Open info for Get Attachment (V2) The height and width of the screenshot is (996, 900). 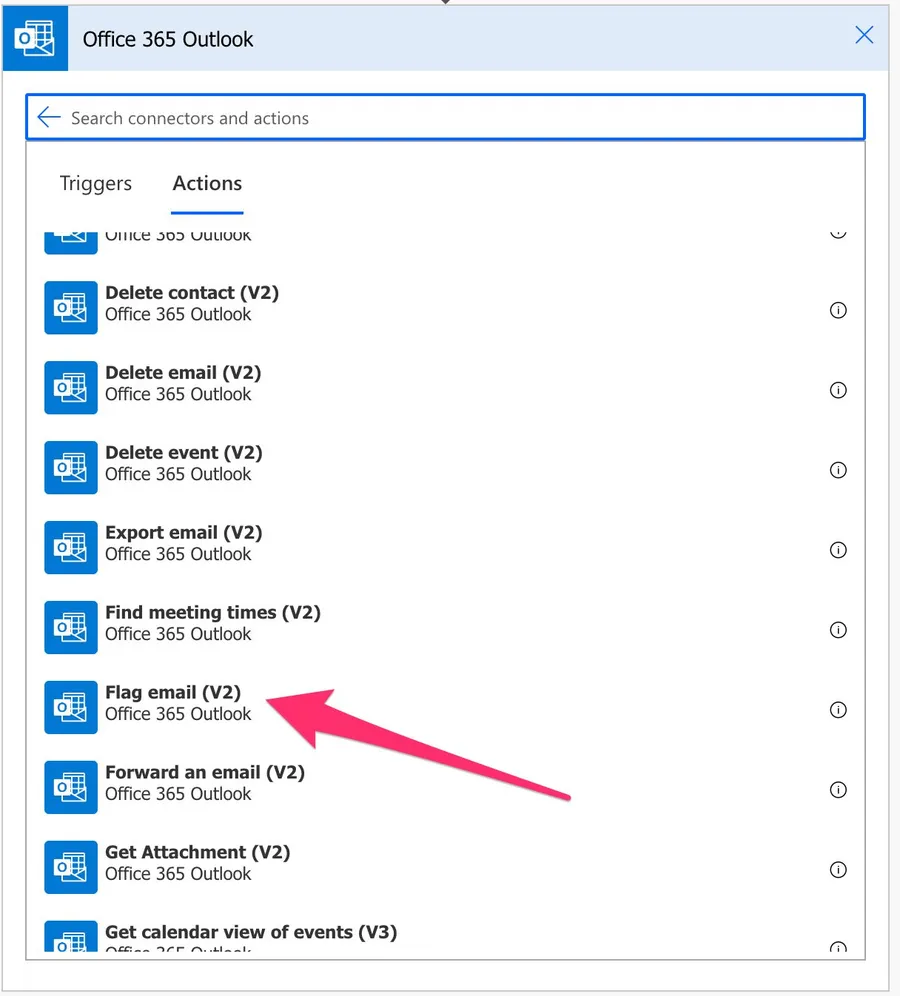point(838,870)
